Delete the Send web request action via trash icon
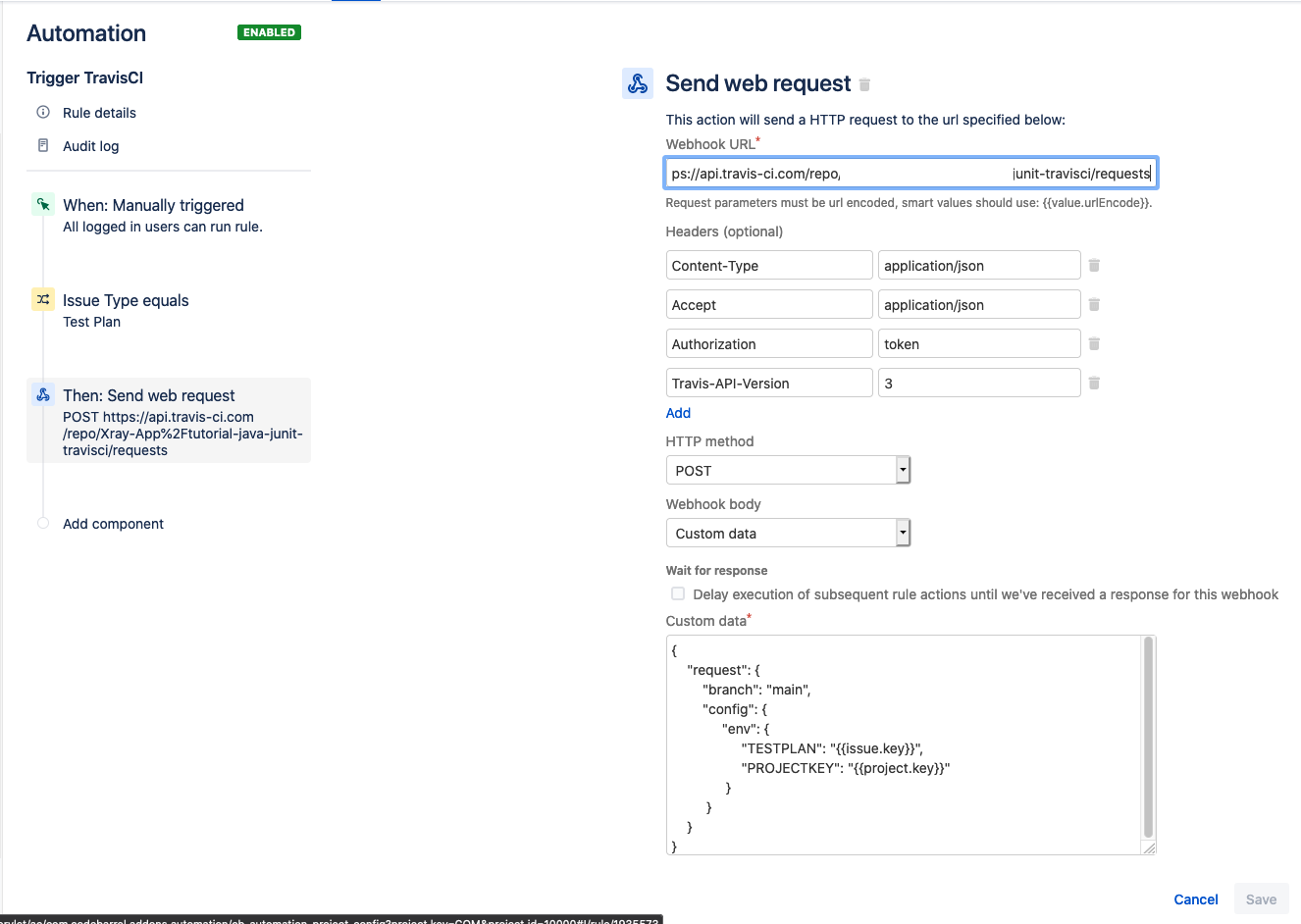This screenshot has width=1301, height=924. pos(864,85)
